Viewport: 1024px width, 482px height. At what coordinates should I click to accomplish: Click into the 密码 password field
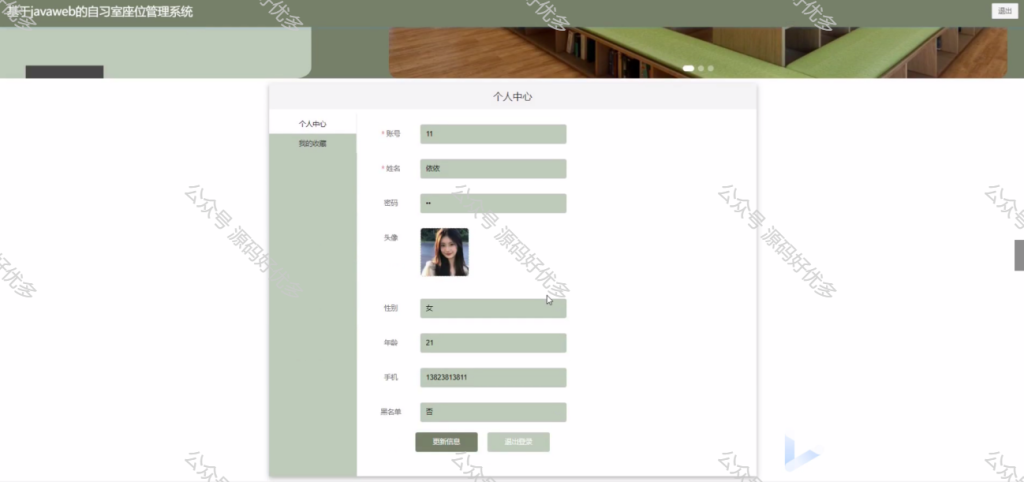[x=493, y=203]
